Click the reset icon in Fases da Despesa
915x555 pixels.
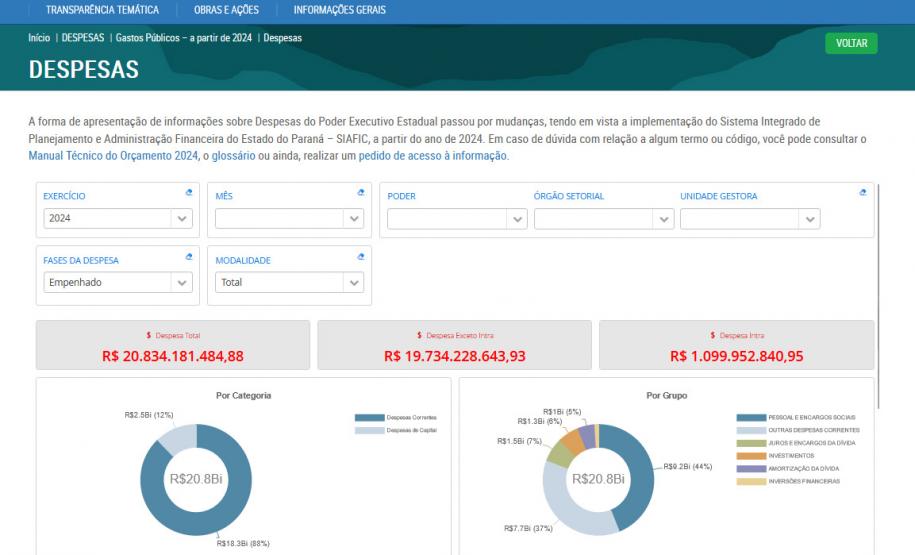[x=188, y=257]
